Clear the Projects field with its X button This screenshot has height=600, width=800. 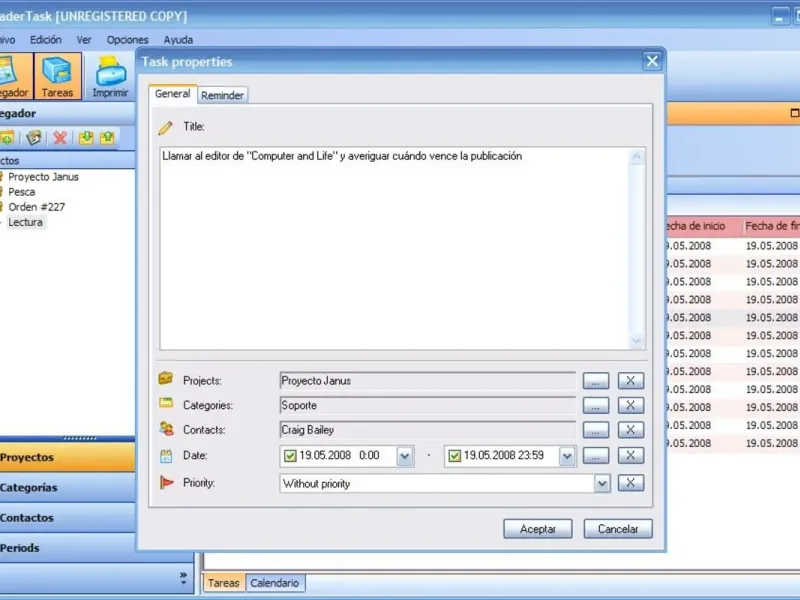(631, 381)
